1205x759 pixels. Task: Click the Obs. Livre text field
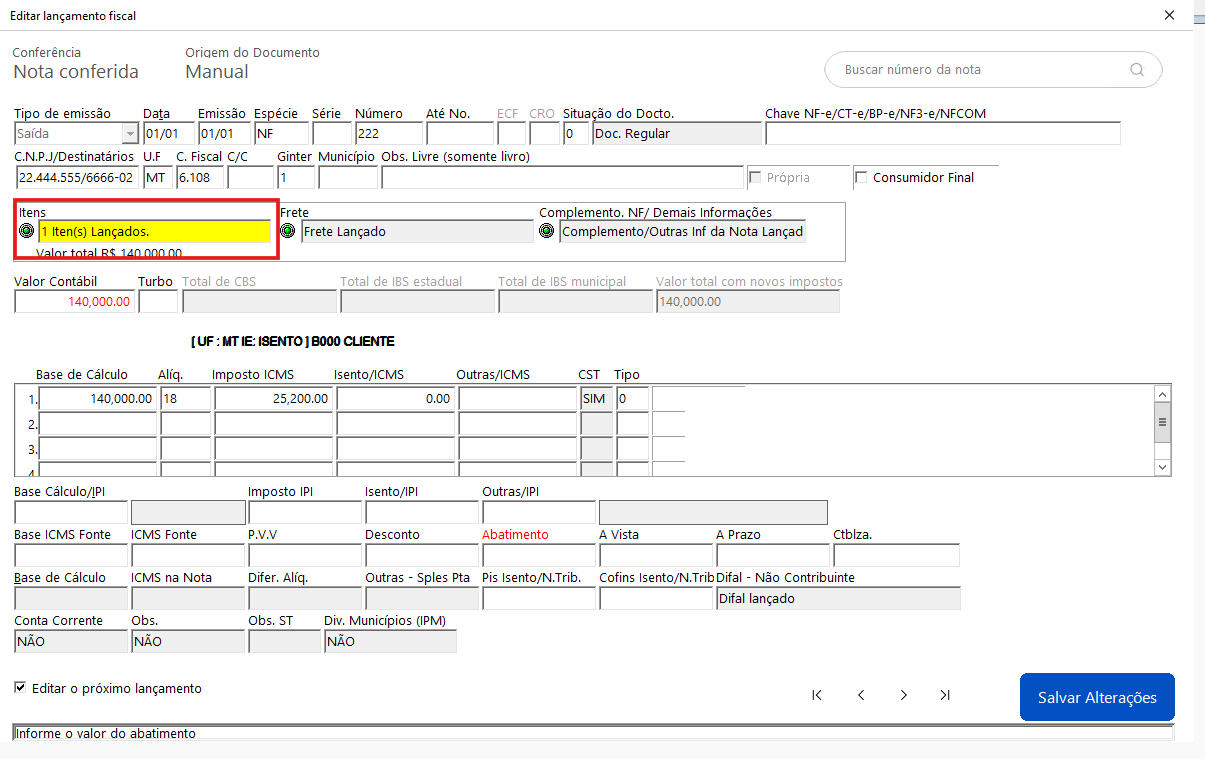click(562, 177)
